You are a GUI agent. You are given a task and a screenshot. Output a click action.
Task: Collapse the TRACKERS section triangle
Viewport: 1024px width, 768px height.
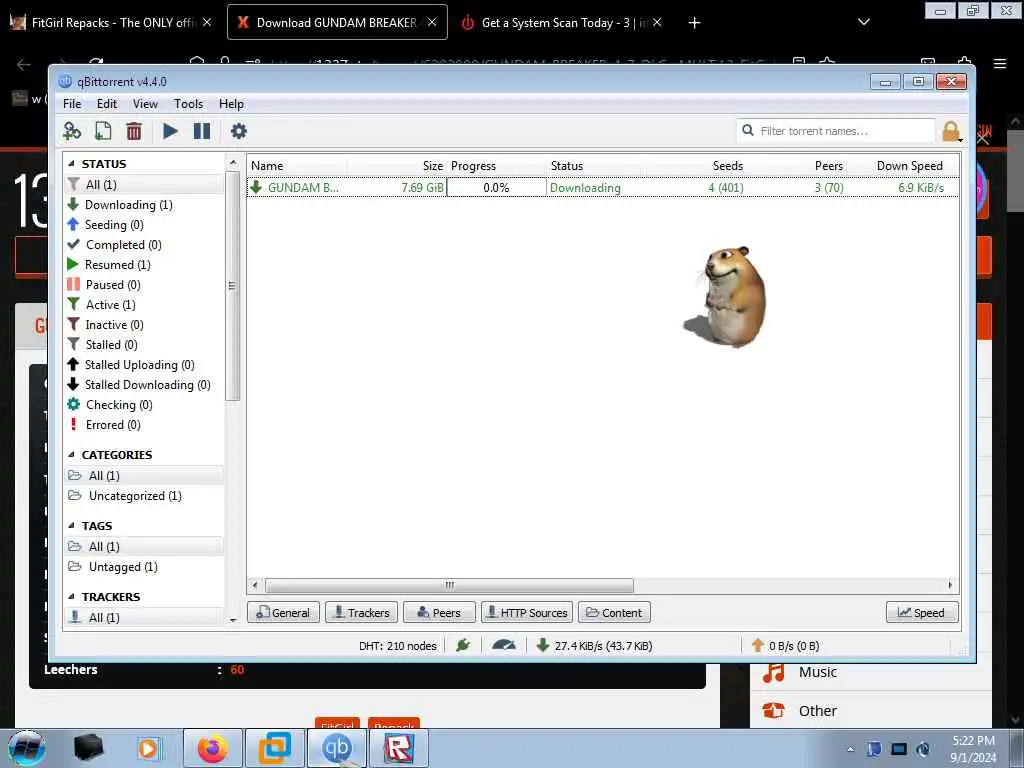point(71,597)
